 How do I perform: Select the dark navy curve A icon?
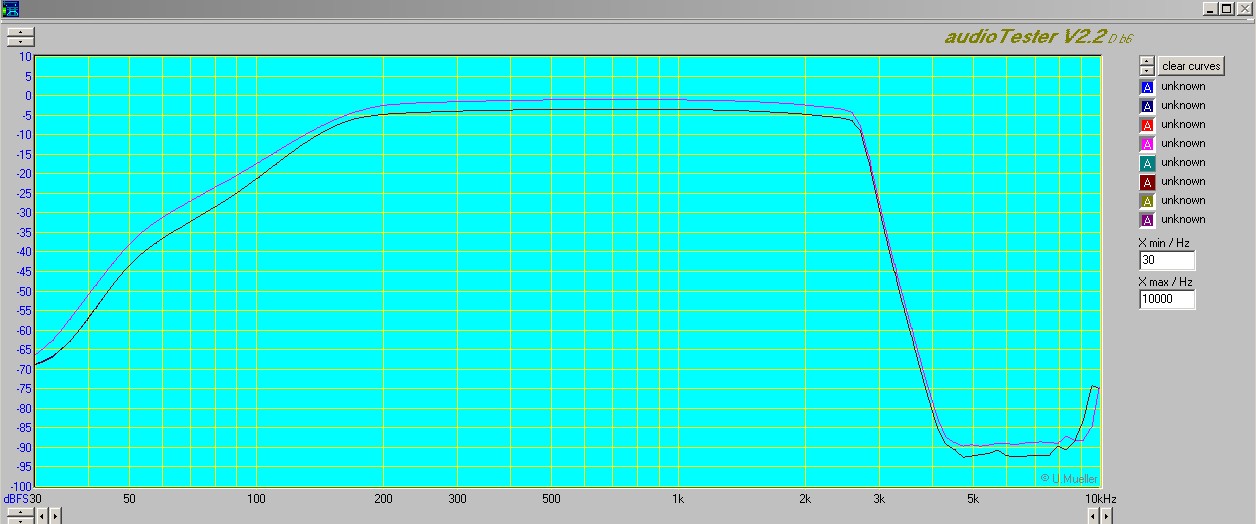point(1147,106)
